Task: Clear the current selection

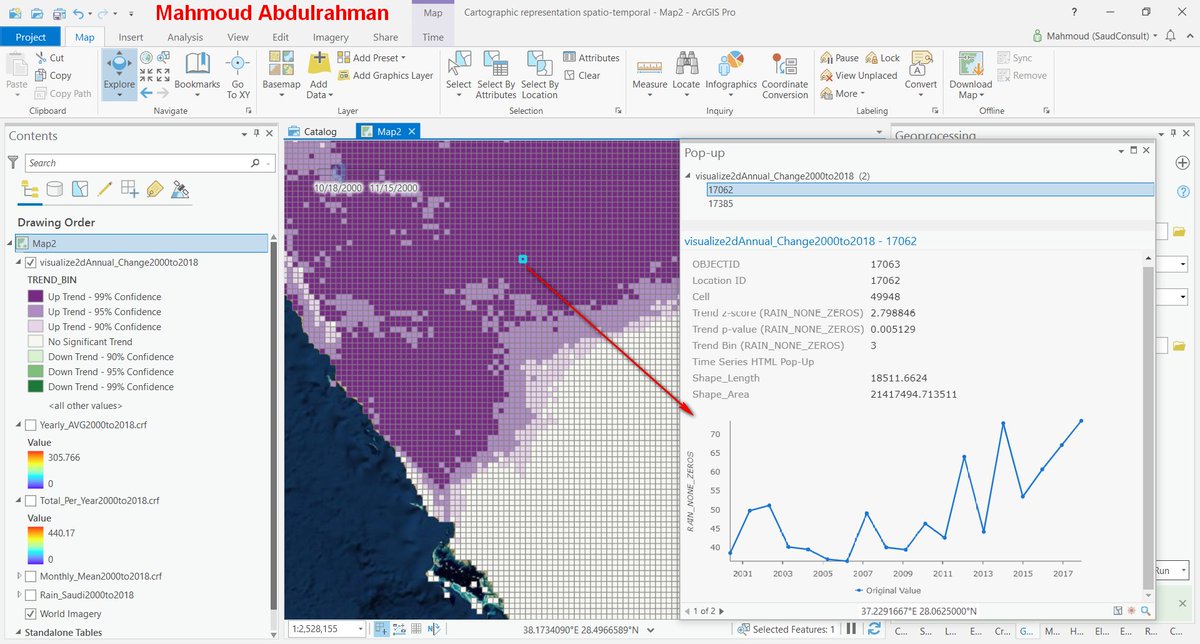Action: pos(582,76)
